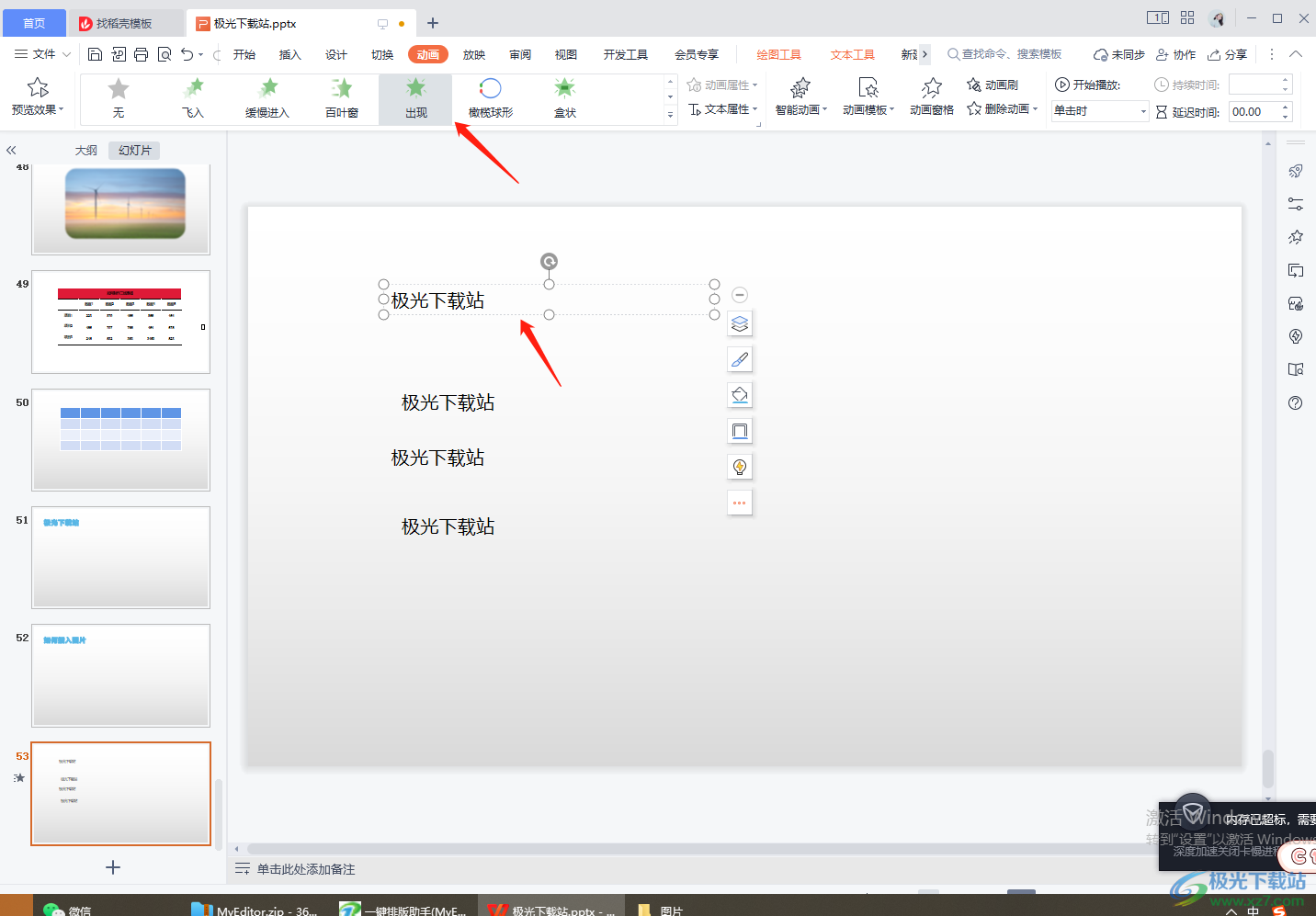Apply the 盒状 box animation
The width and height of the screenshot is (1316, 916).
point(565,98)
